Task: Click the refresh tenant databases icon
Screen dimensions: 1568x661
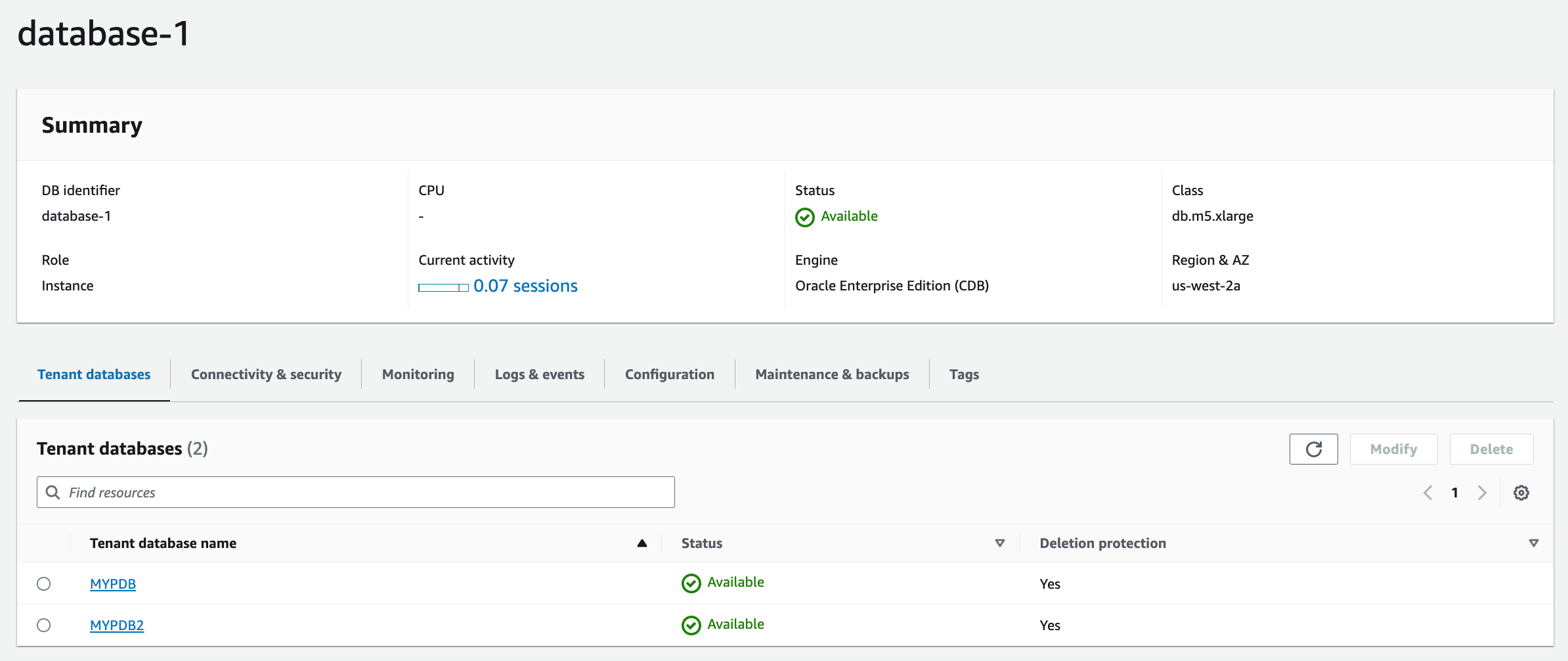Action: [1313, 449]
